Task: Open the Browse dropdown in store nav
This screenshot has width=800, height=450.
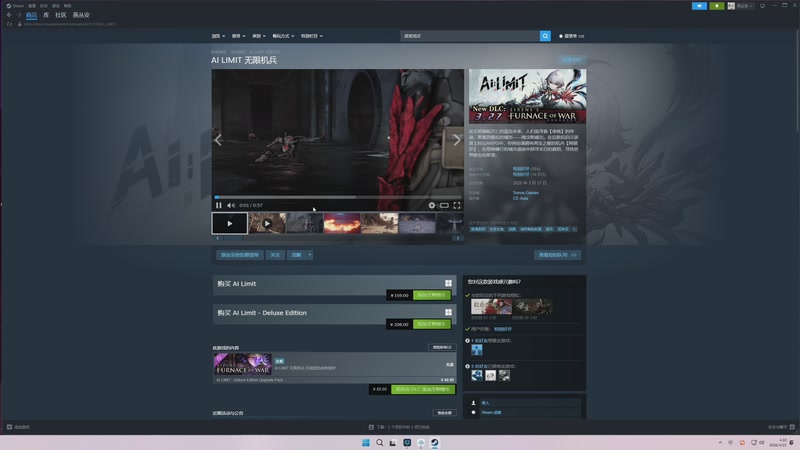Action: point(218,36)
